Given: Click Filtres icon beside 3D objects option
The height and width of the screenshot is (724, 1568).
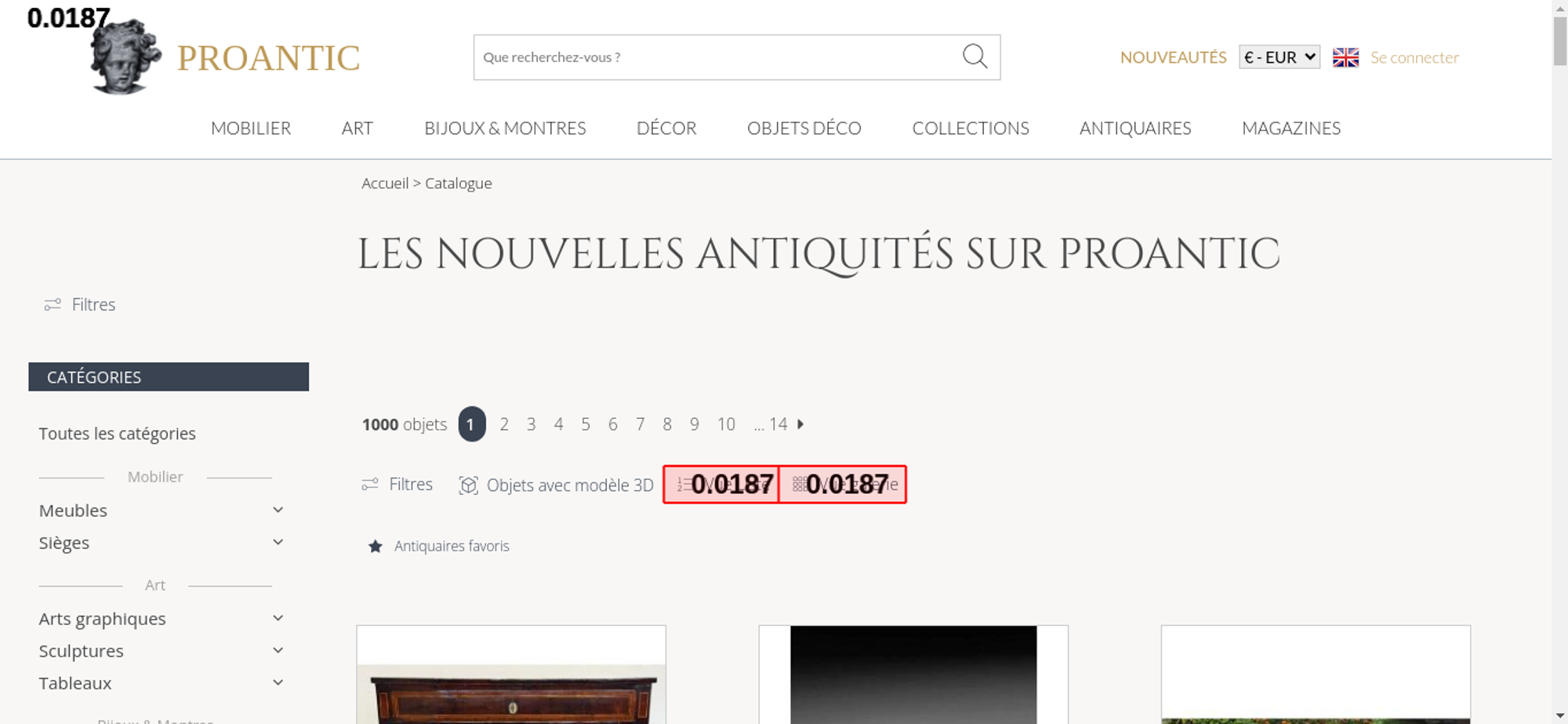Looking at the screenshot, I should pyautogui.click(x=370, y=485).
